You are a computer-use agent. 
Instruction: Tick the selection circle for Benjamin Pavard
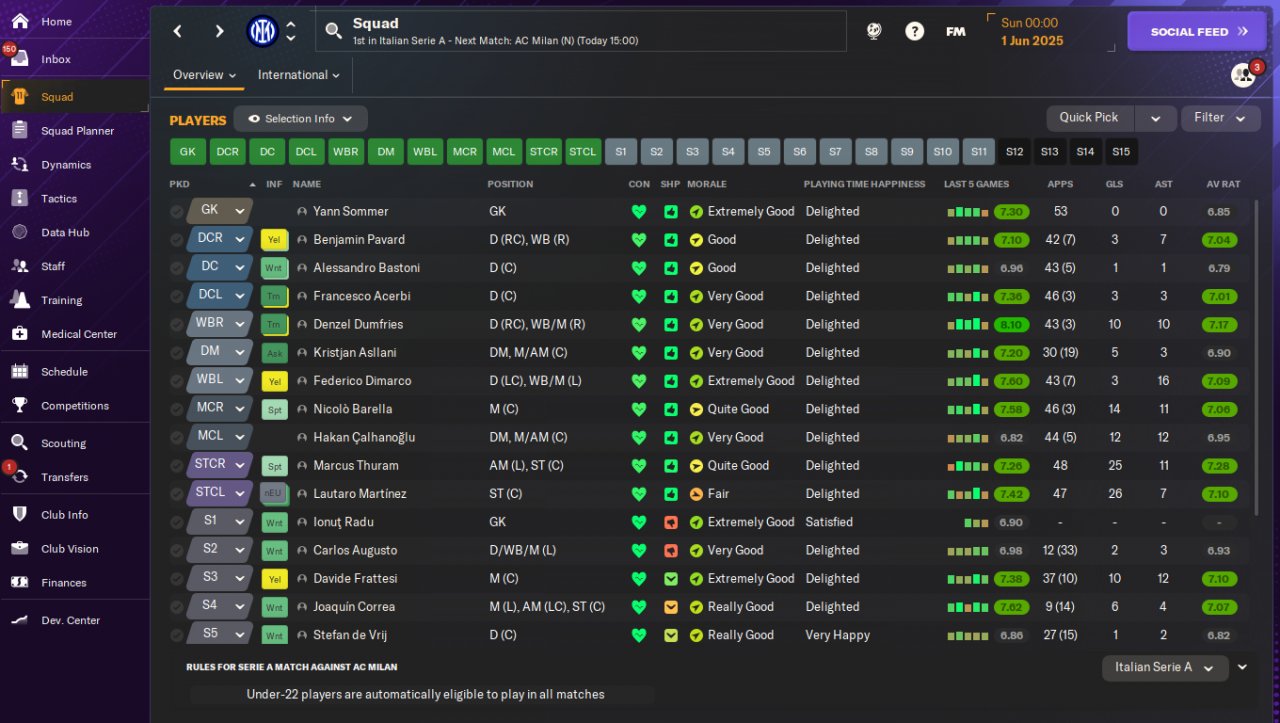[x=177, y=240]
